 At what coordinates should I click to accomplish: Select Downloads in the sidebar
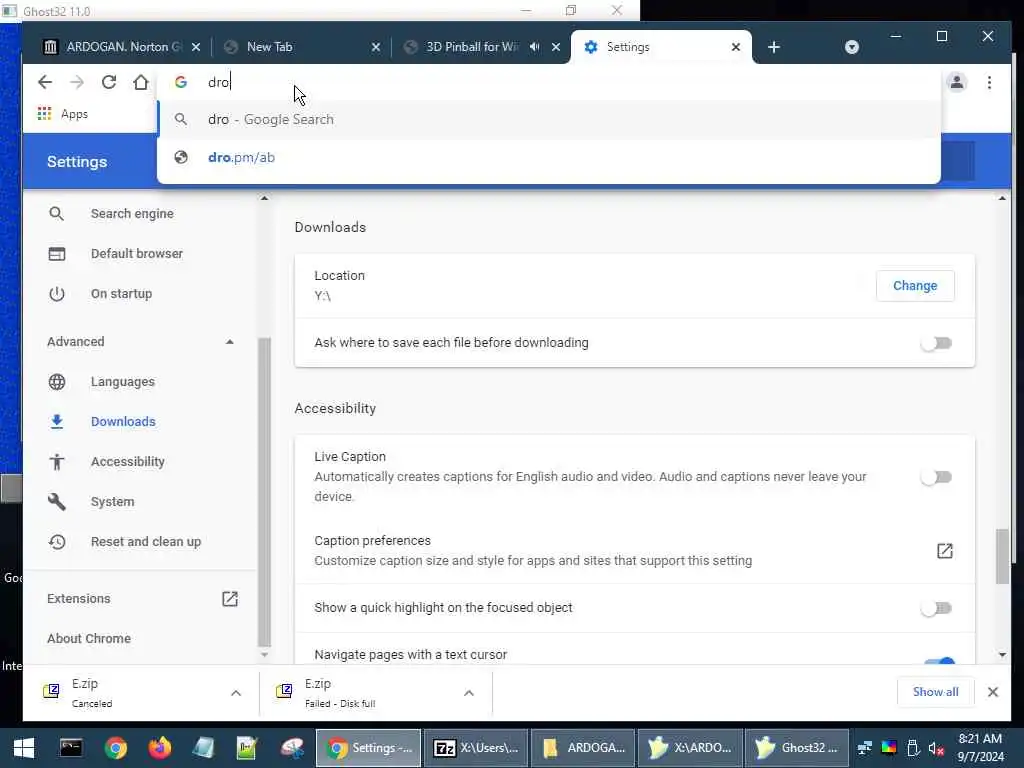[123, 422]
